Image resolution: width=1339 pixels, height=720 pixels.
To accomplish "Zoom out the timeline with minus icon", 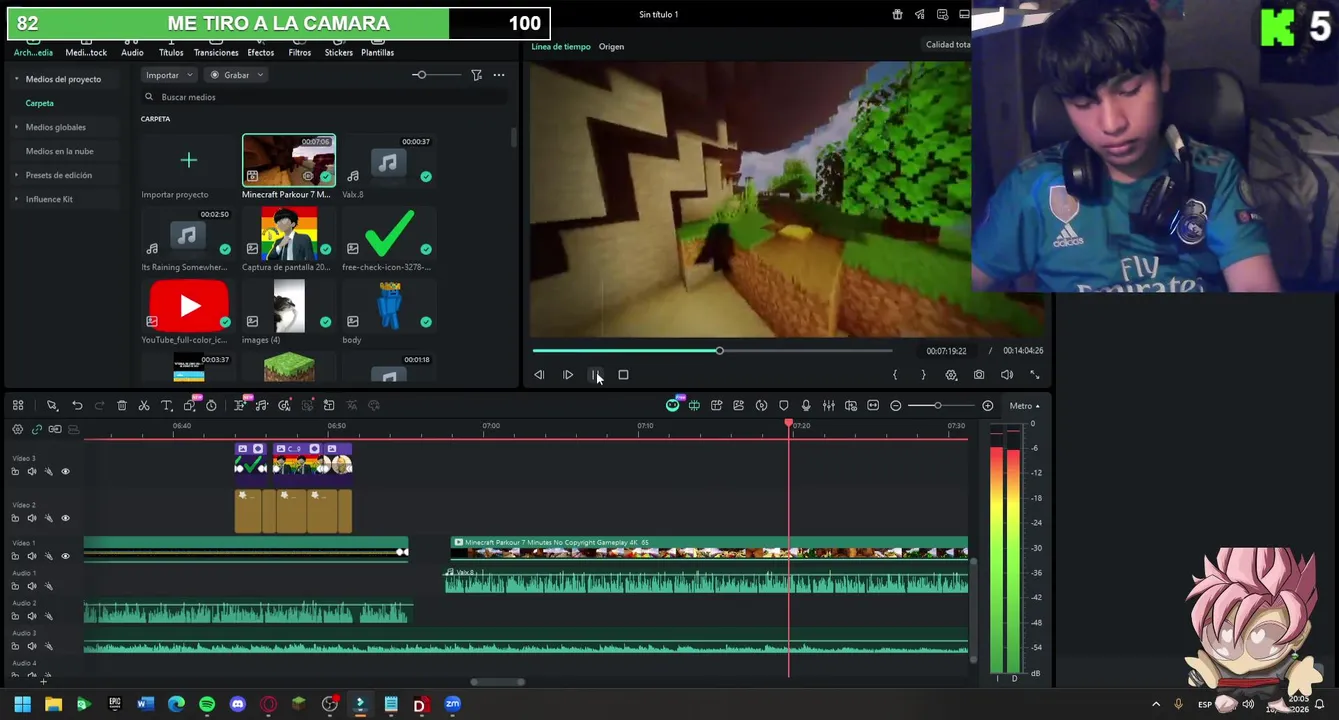I will pos(896,405).
